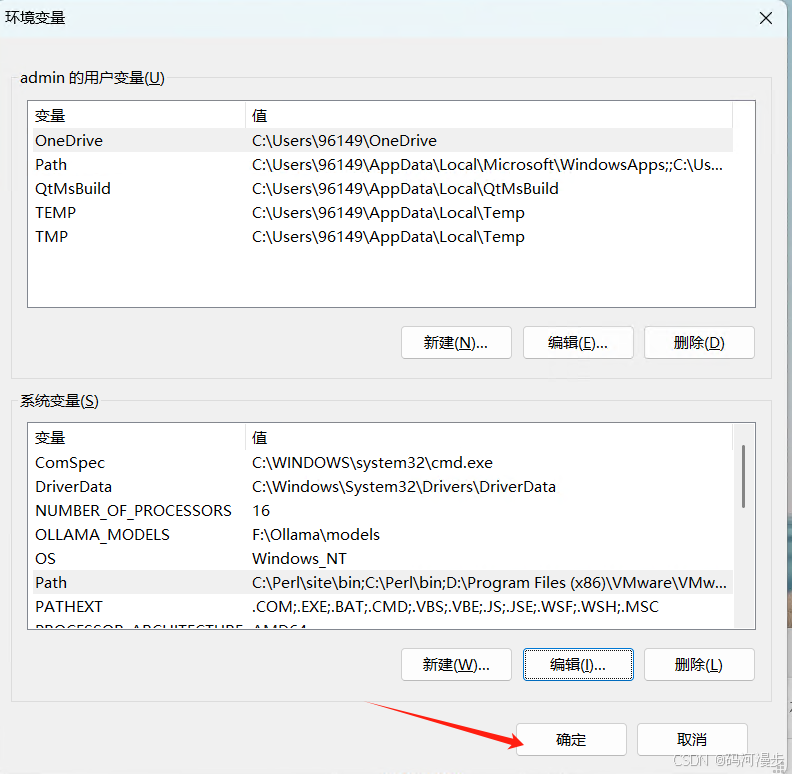Select the QtMsBuild user variable
This screenshot has width=792, height=774.
pos(383,188)
